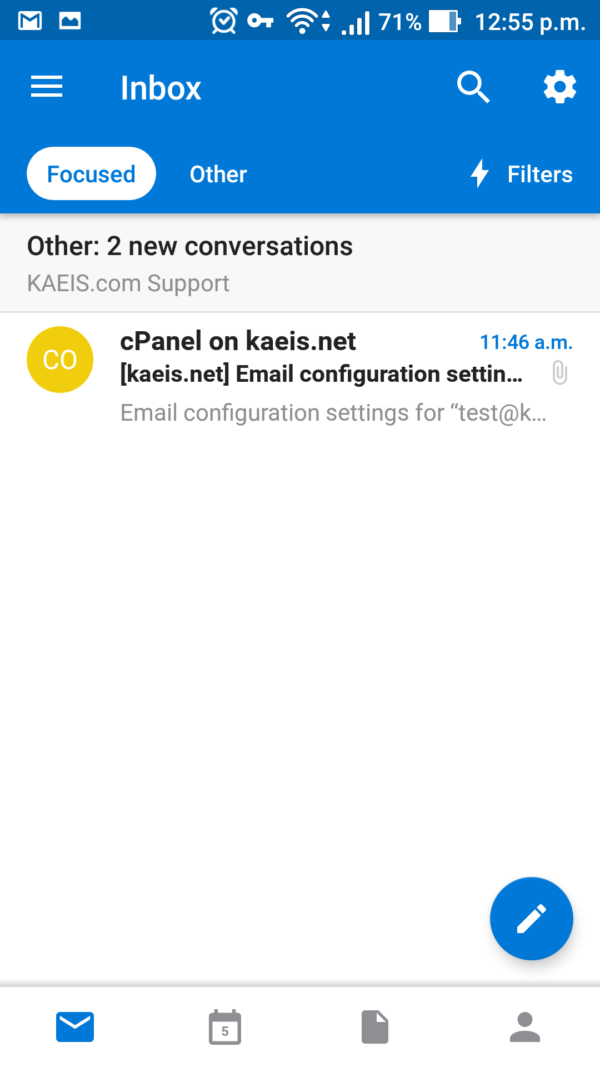Tap the attachment paperclip icon
Image resolution: width=600 pixels, height=1067 pixels.
tap(560, 374)
